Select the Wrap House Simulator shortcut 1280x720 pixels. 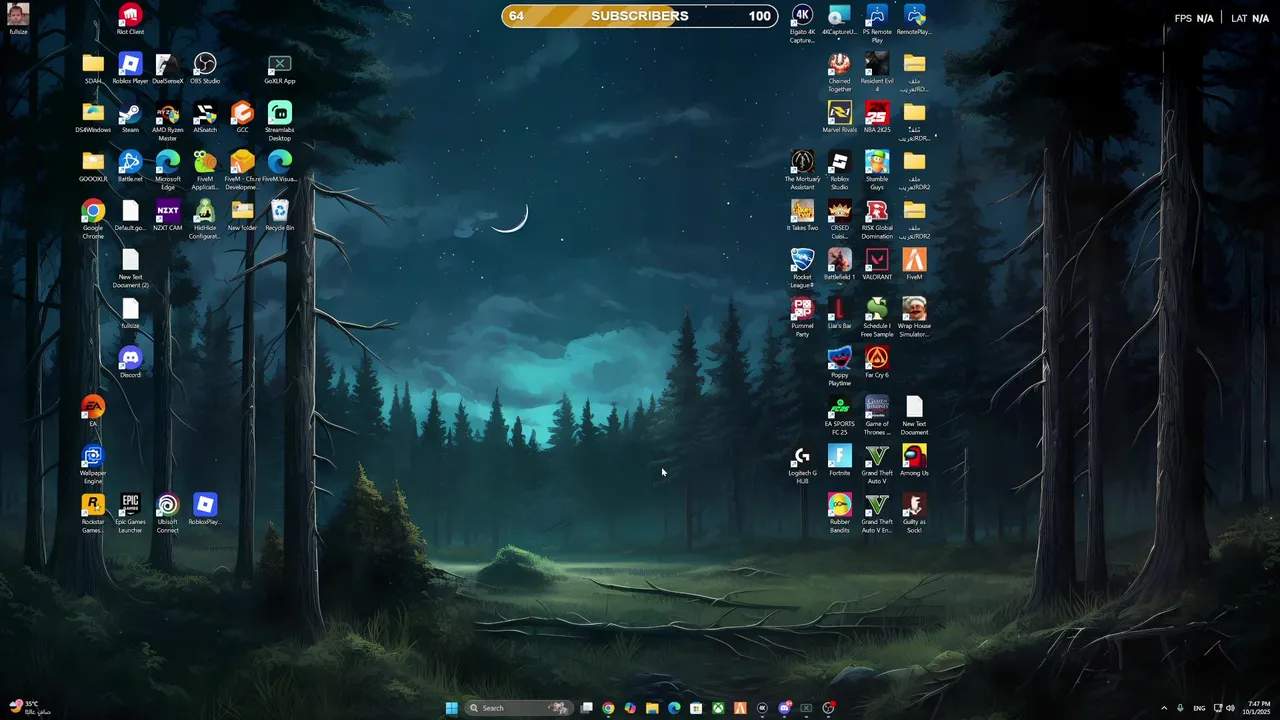click(x=914, y=318)
